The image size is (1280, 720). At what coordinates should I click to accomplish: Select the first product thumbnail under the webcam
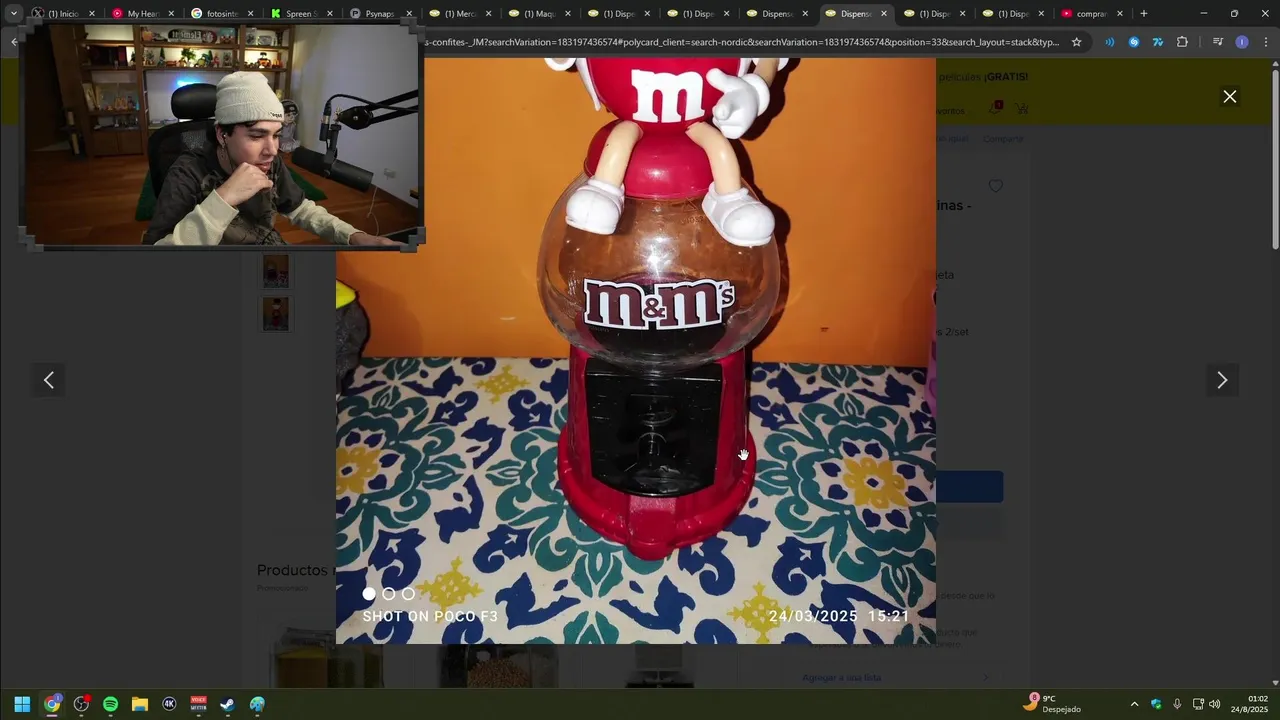click(x=276, y=271)
